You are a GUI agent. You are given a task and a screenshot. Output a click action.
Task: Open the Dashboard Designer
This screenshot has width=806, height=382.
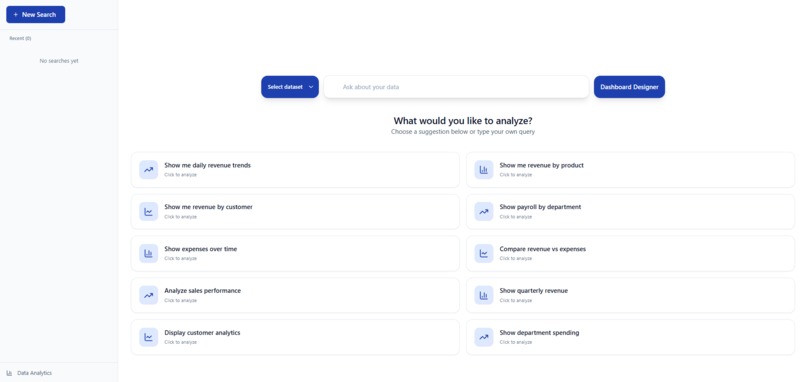[629, 87]
